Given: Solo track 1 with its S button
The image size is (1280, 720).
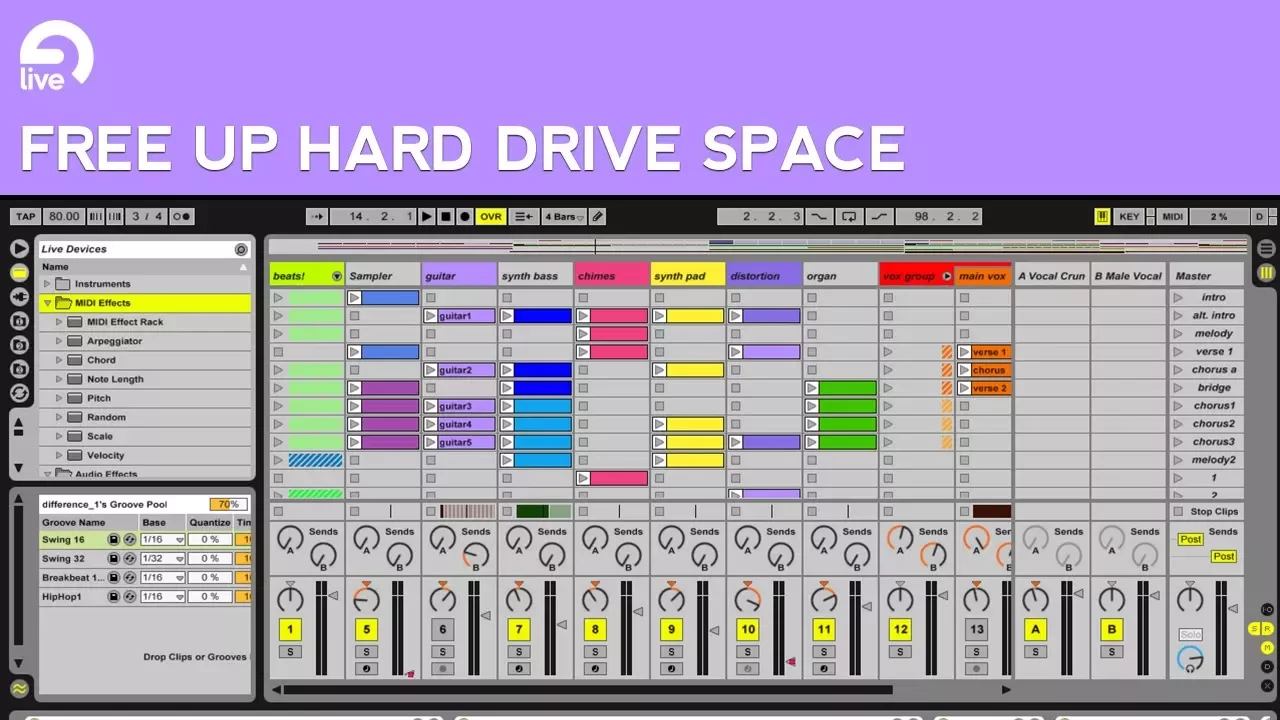Looking at the screenshot, I should (x=290, y=652).
